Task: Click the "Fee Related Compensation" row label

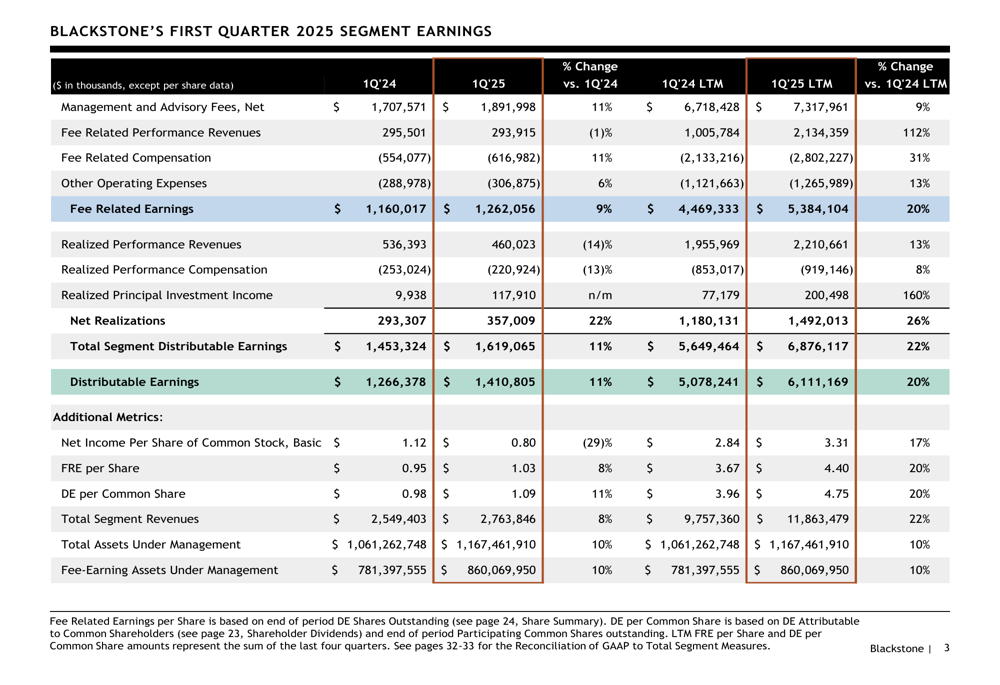Action: coord(136,158)
